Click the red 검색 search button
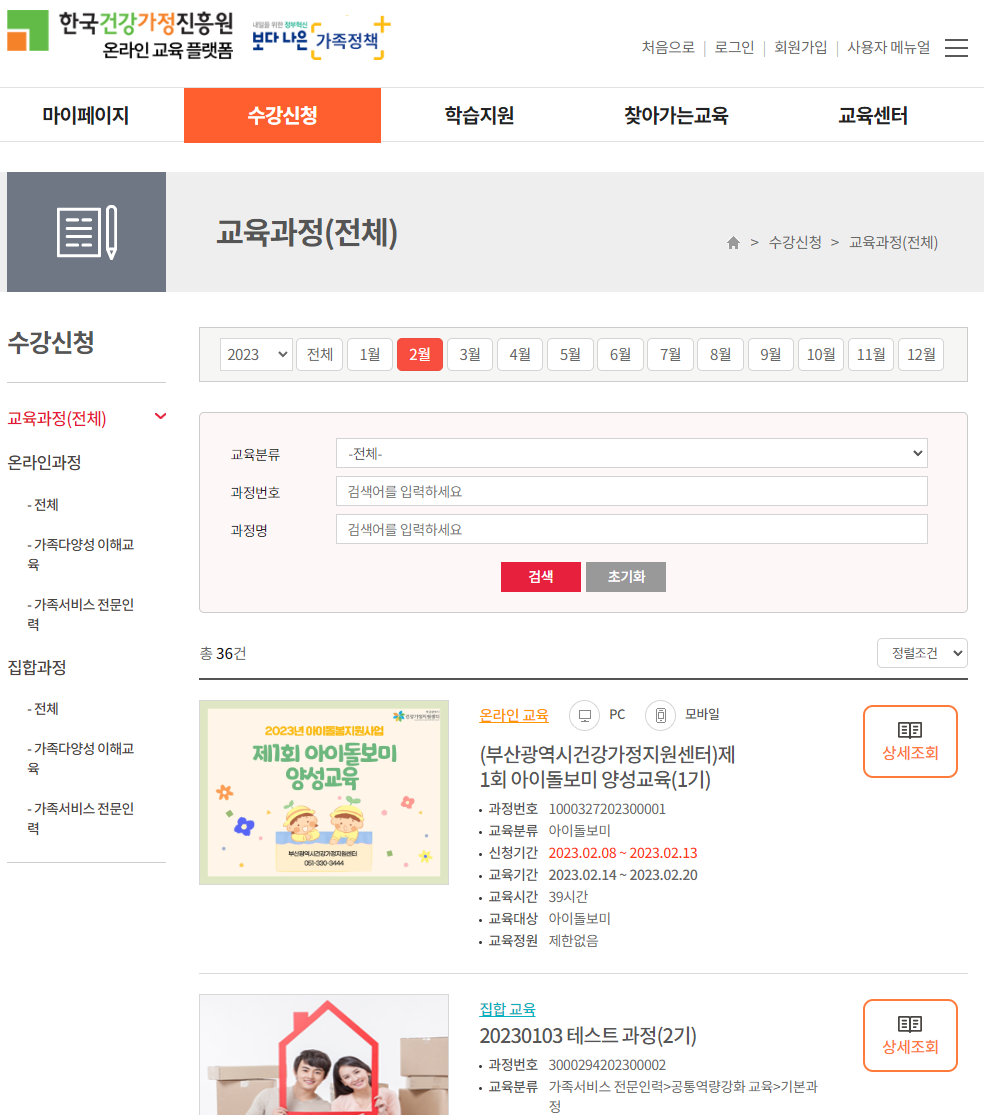Screen dimensions: 984x1115 [540, 577]
